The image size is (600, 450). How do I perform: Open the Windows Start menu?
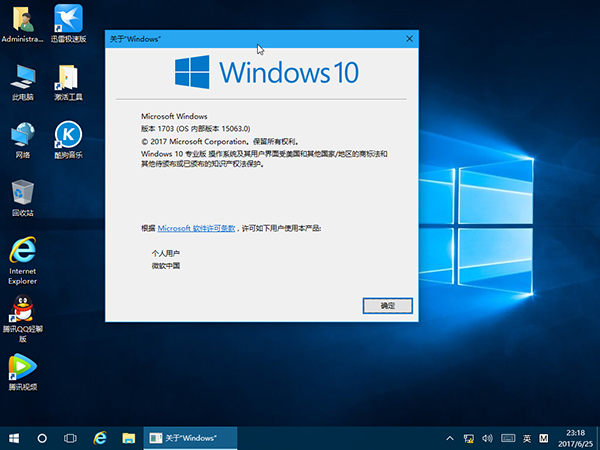[14, 438]
